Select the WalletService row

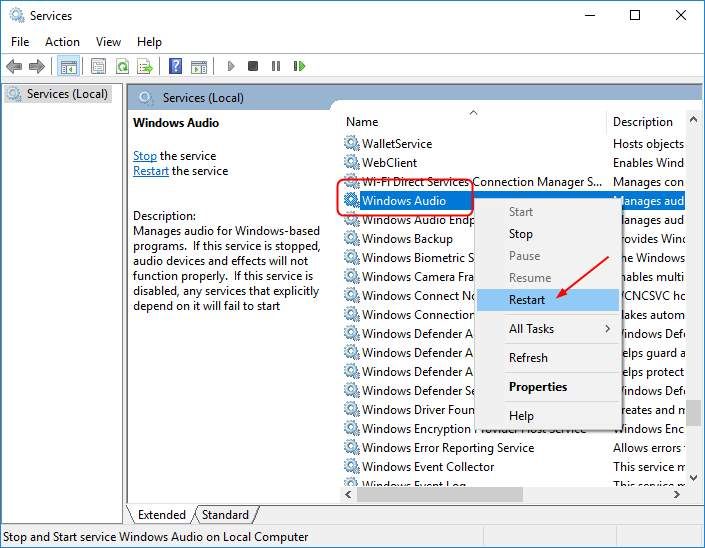(x=513, y=143)
